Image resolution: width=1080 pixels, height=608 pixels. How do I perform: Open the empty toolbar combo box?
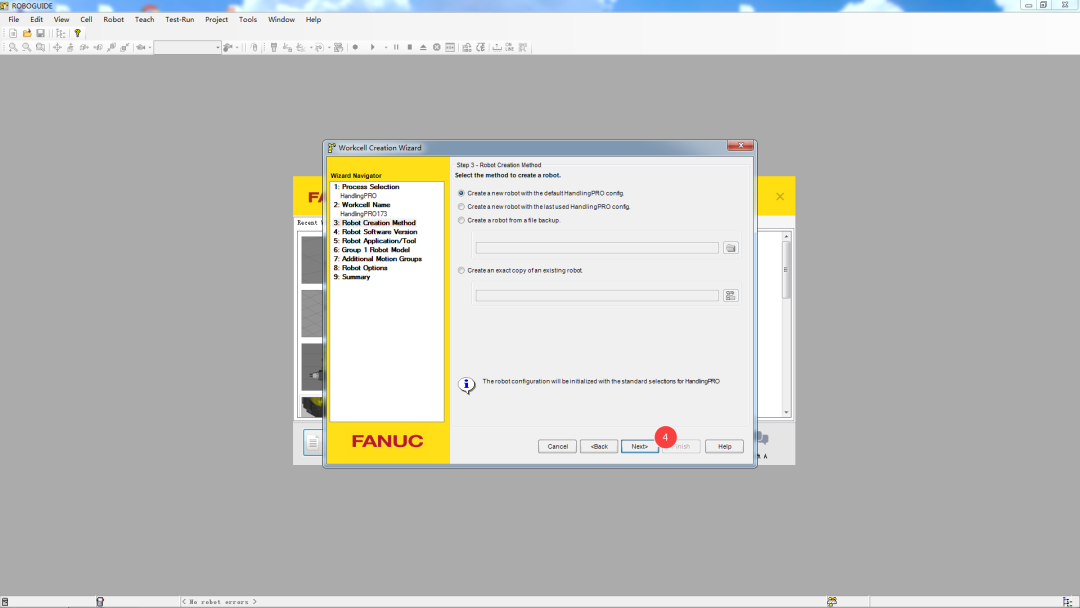tap(187, 48)
